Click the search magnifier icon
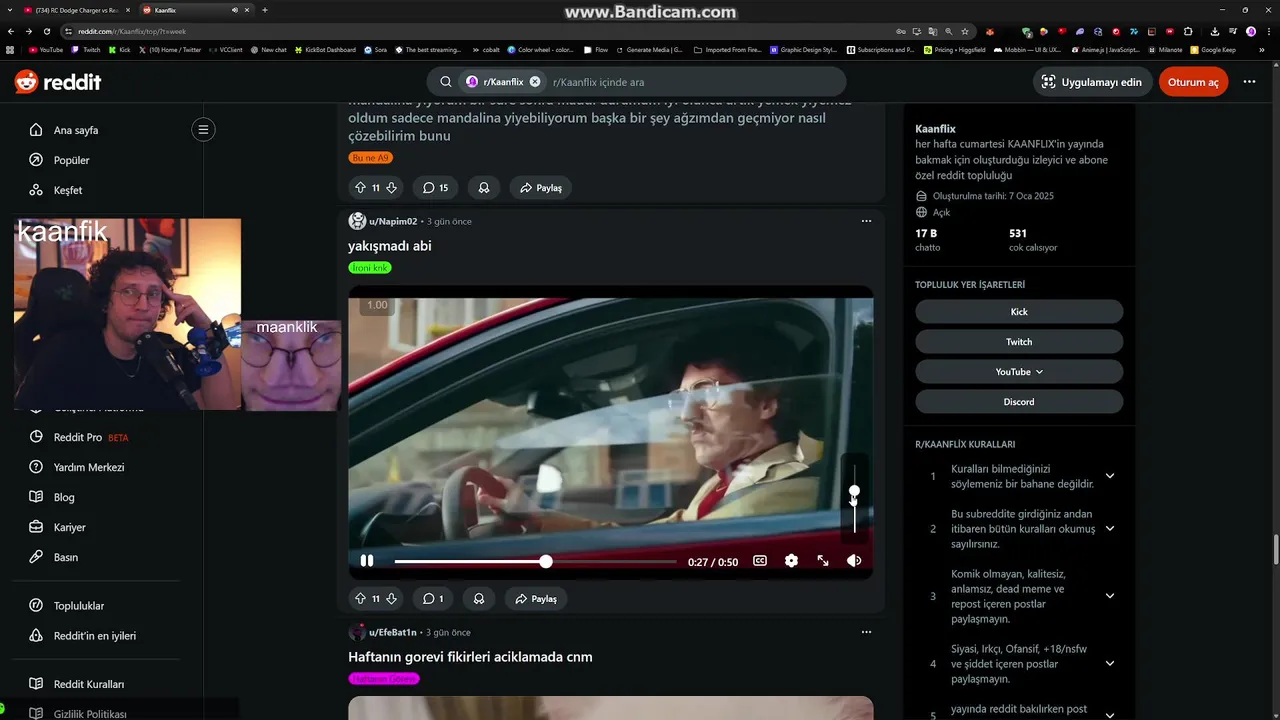Screen dimensions: 1280x720 click(x=446, y=82)
